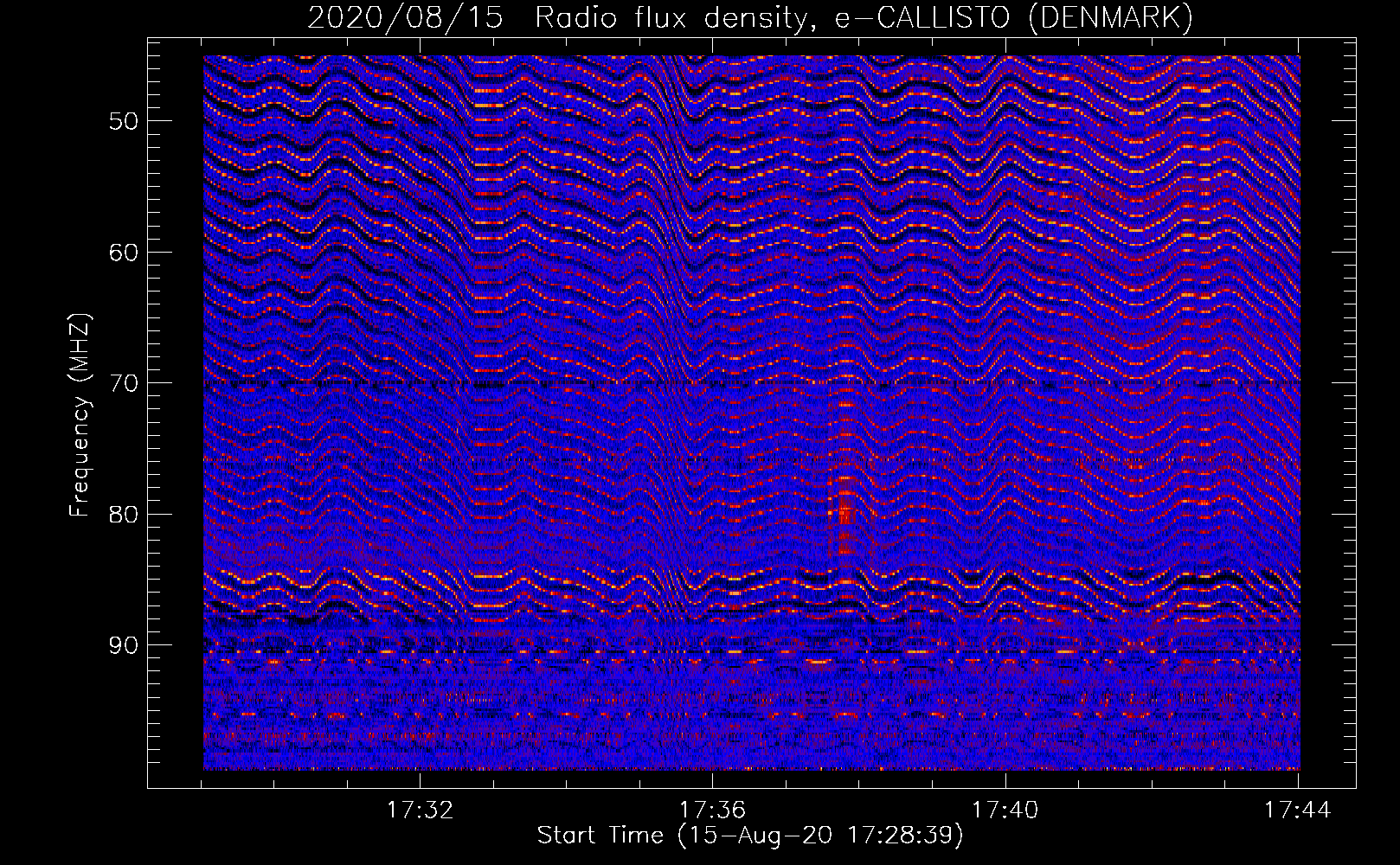The height and width of the screenshot is (865, 1400).
Task: Click the 50 frequency tick label
Action: [123, 121]
